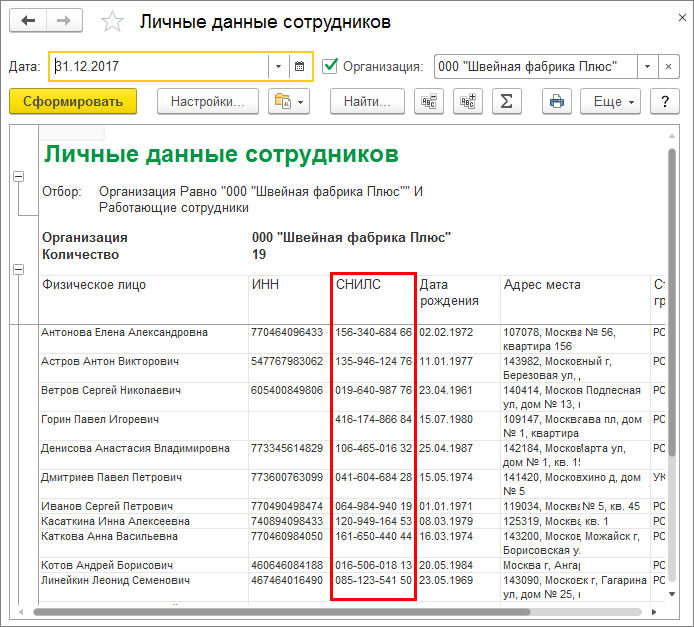
Task: Print the report with the printer icon
Action: [x=557, y=102]
